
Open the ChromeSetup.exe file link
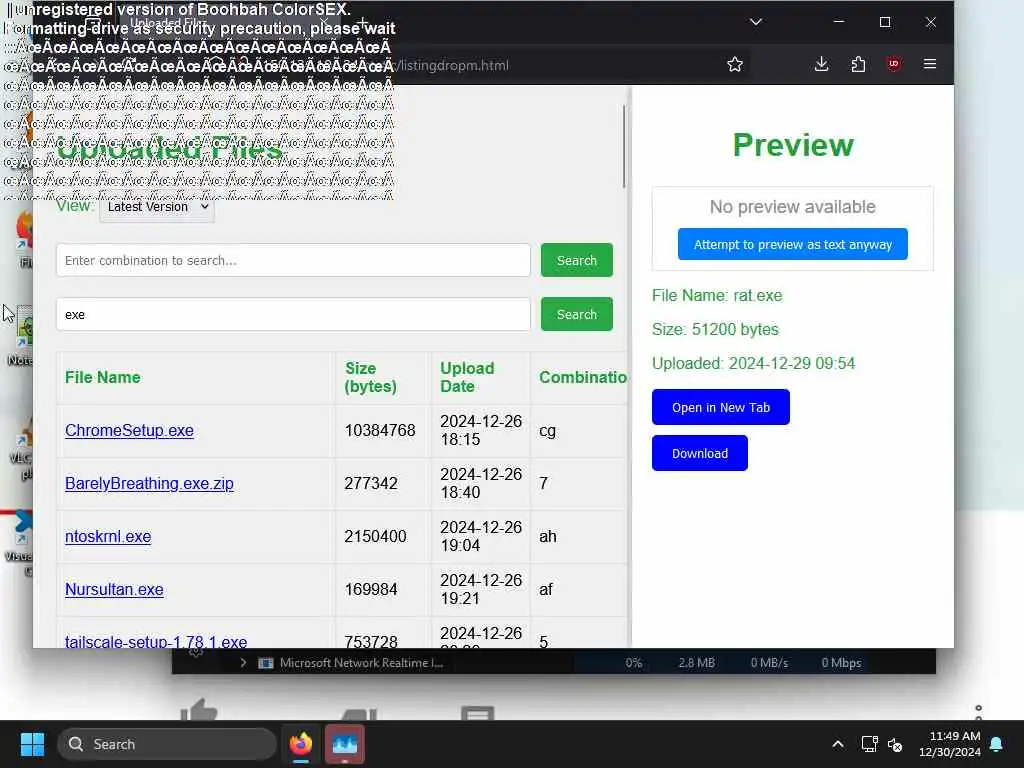pyautogui.click(x=129, y=430)
